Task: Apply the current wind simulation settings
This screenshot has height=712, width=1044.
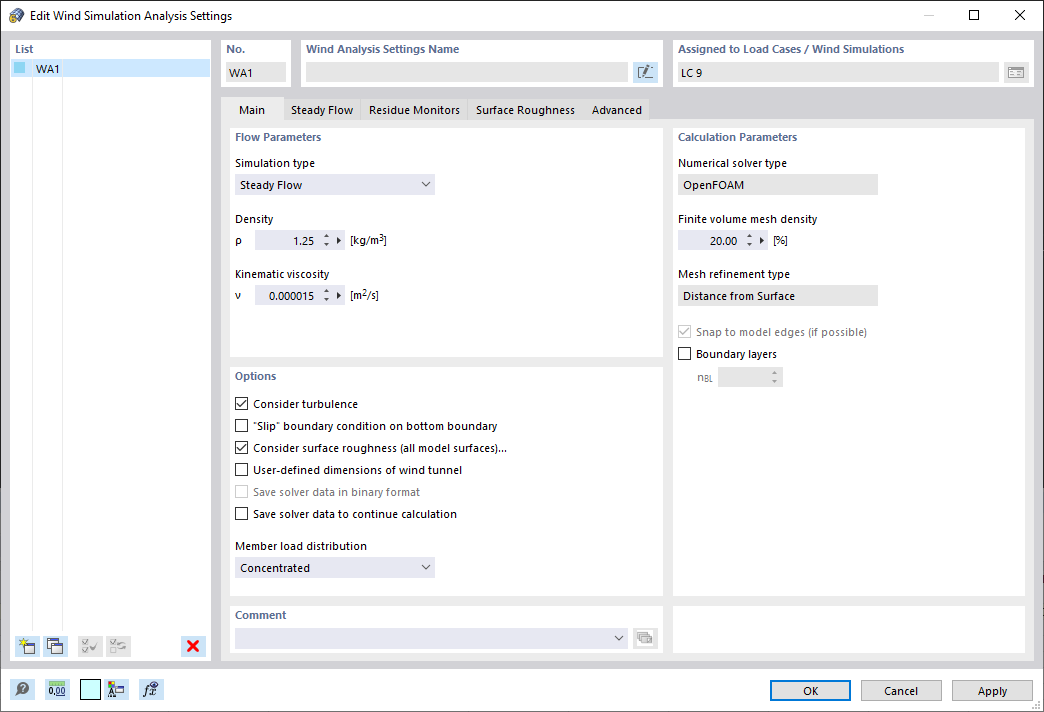Action: click(x=991, y=690)
